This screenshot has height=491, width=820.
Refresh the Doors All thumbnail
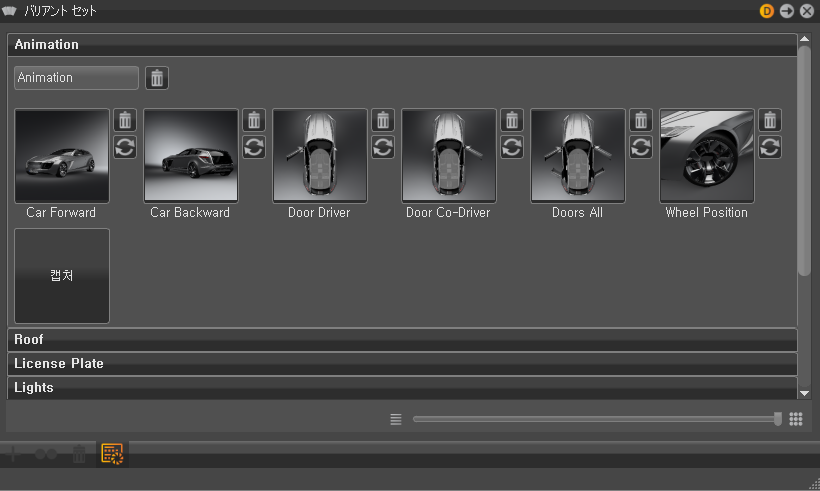click(x=641, y=147)
